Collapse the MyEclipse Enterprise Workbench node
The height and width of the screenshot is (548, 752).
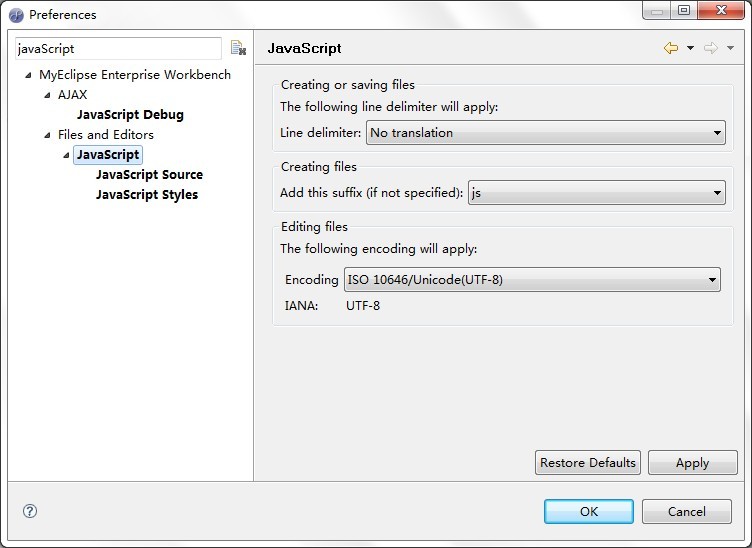(28, 75)
